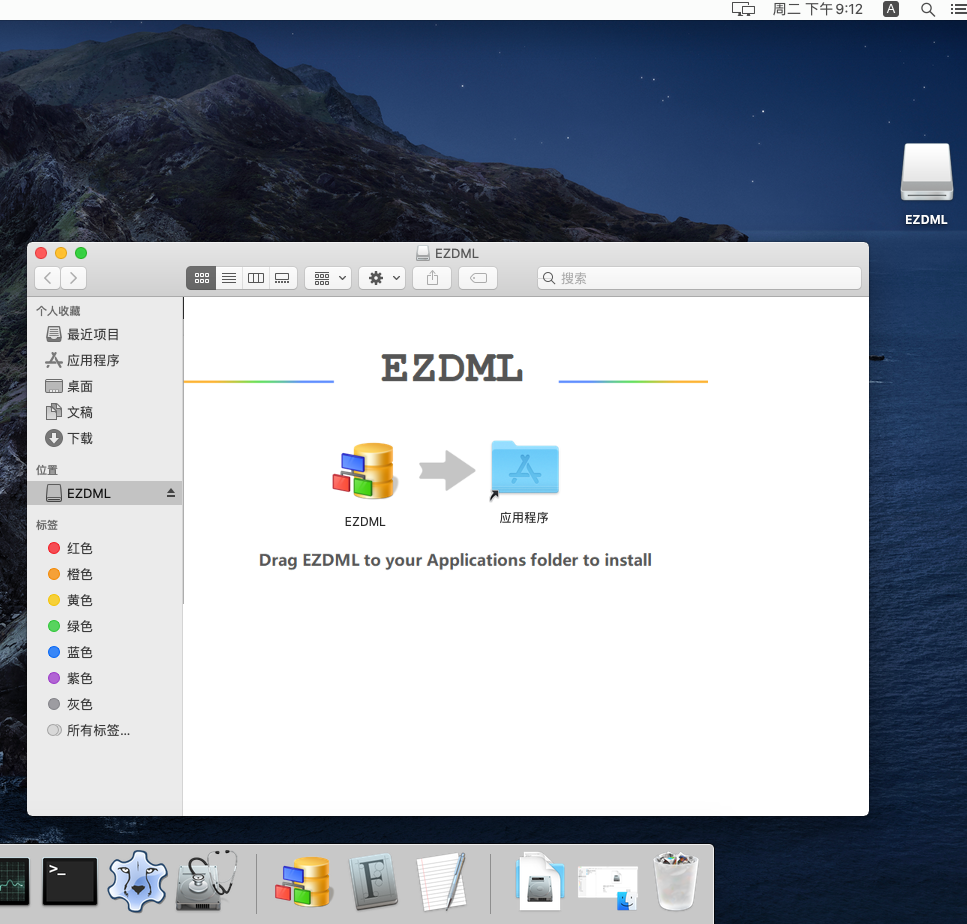This screenshot has height=924, width=967.
Task: Select the 灰色 tag
Action: [105, 704]
